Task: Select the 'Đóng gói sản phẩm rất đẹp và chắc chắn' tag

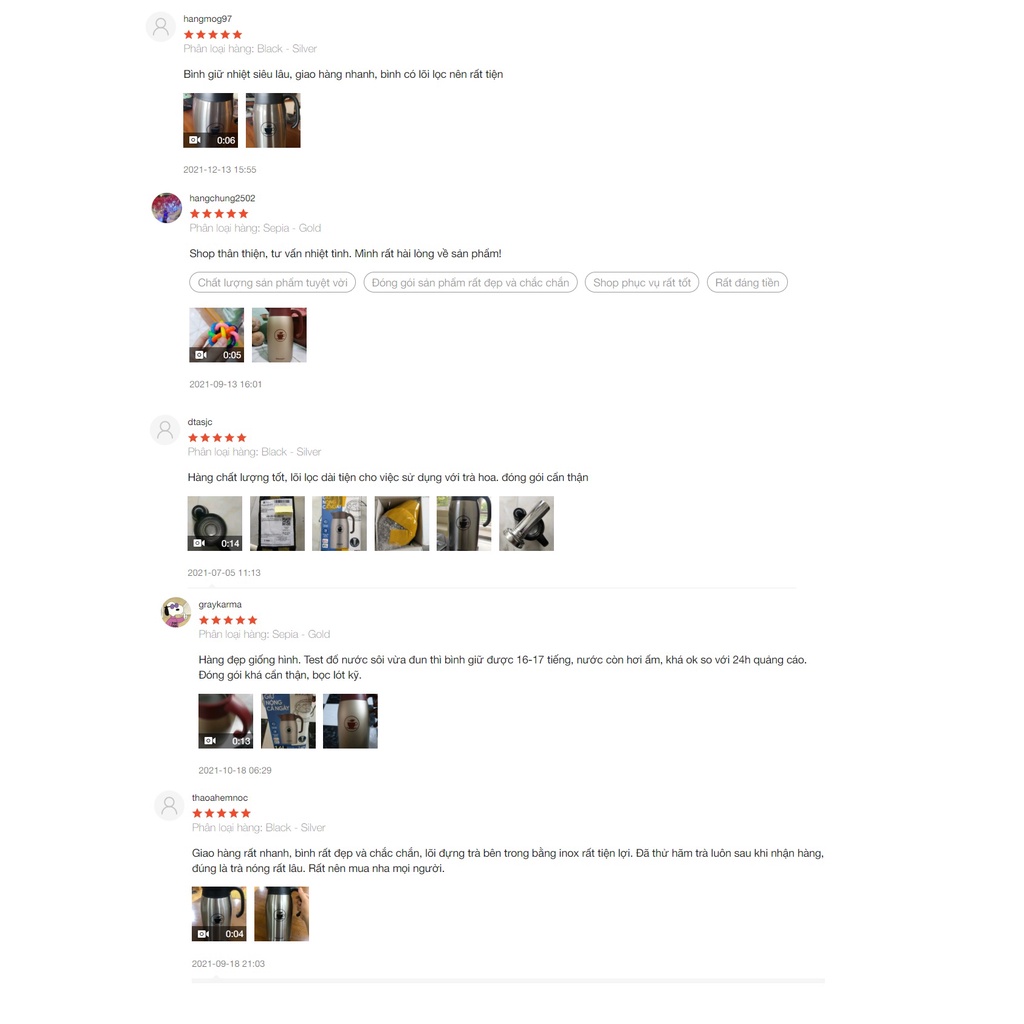Action: pyautogui.click(x=470, y=283)
